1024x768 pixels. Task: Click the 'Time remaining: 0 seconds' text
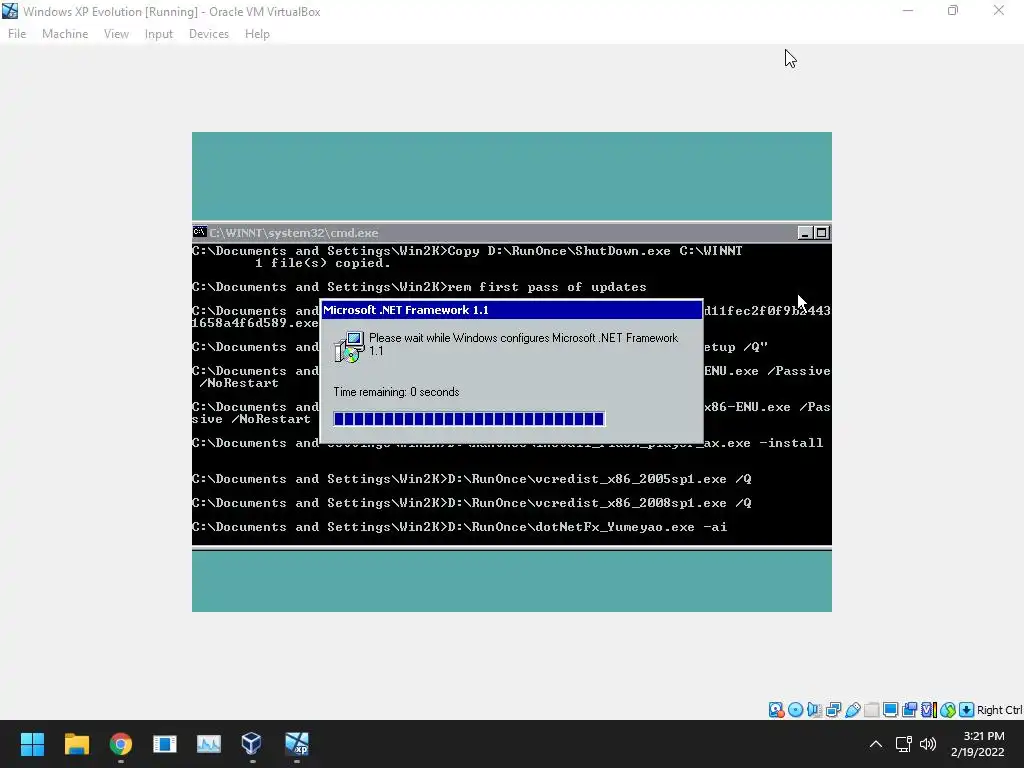(x=396, y=392)
